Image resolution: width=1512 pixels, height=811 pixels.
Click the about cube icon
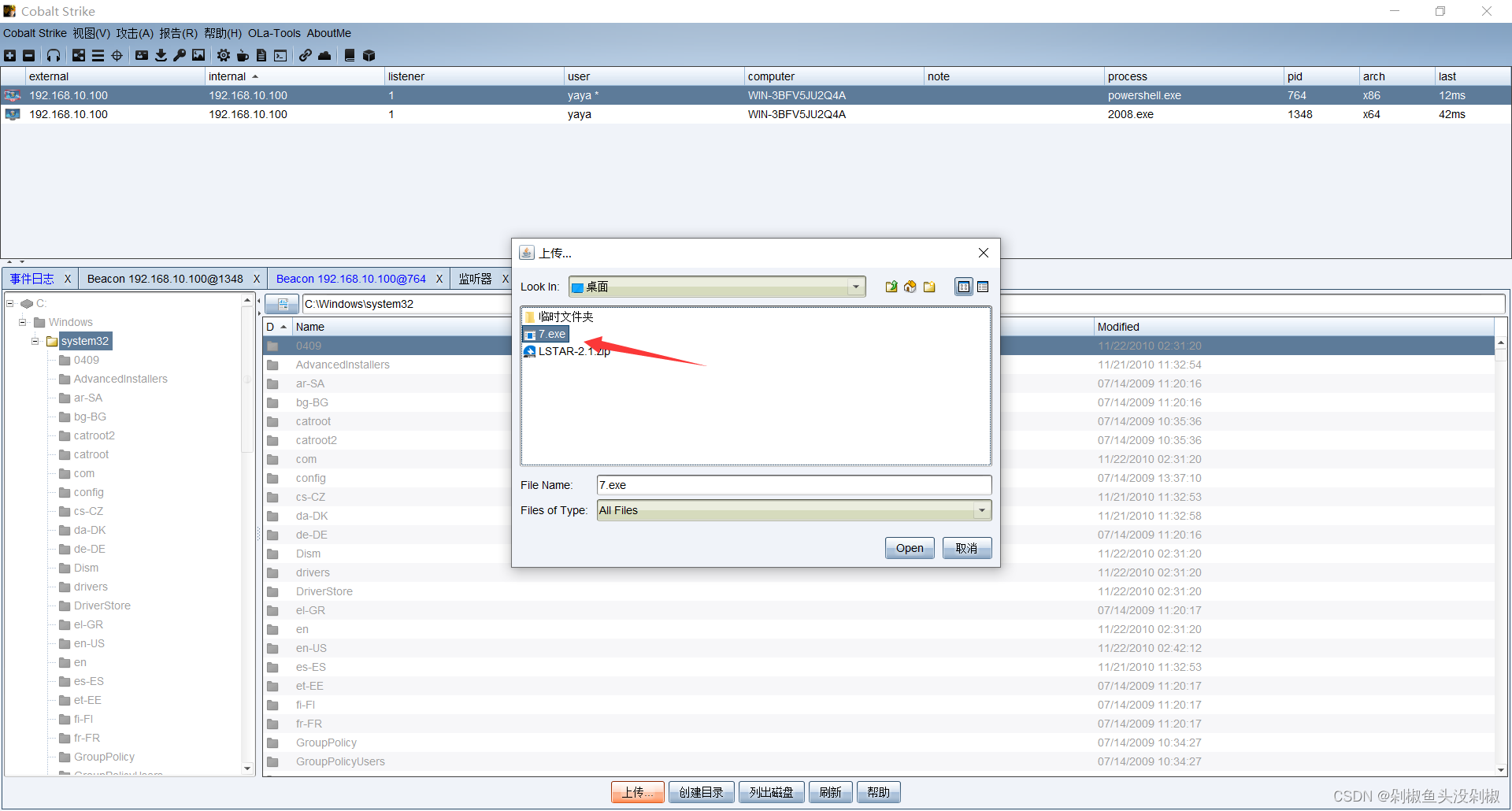coord(369,55)
